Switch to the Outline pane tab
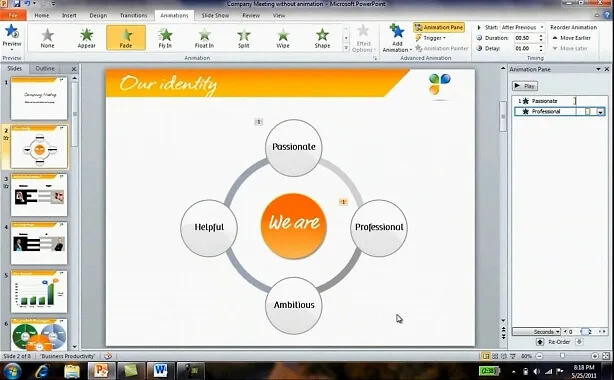The height and width of the screenshot is (380, 614). click(x=45, y=69)
